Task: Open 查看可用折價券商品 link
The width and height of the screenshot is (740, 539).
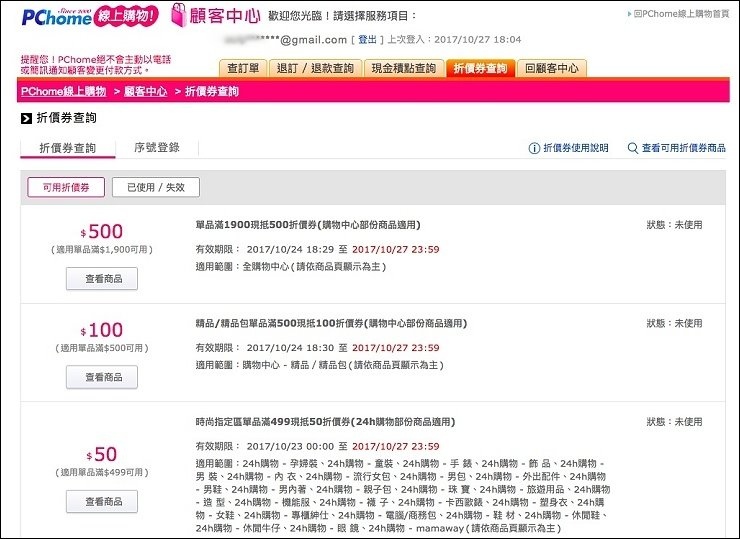Action: (x=683, y=148)
